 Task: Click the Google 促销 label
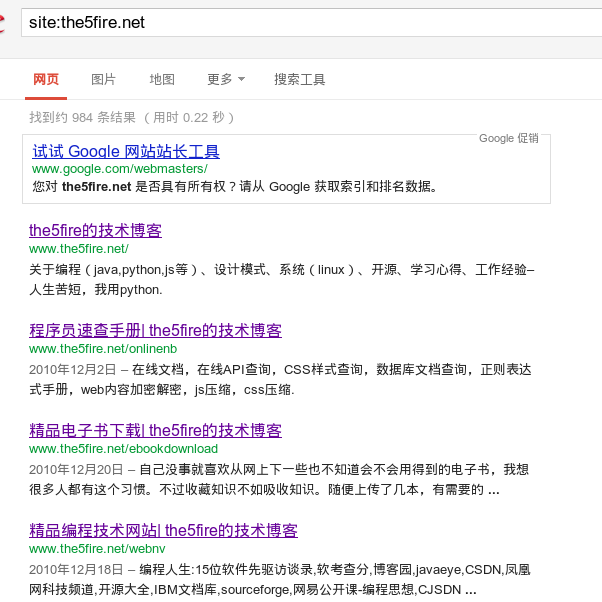pos(509,138)
